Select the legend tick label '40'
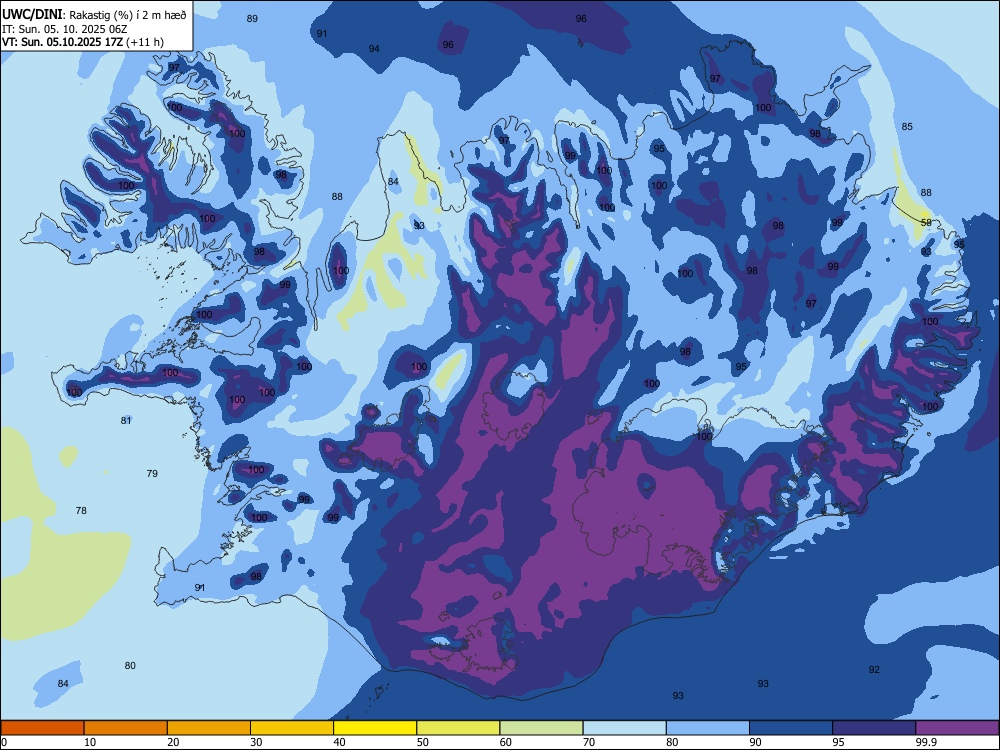1000x750 pixels. click(340, 742)
